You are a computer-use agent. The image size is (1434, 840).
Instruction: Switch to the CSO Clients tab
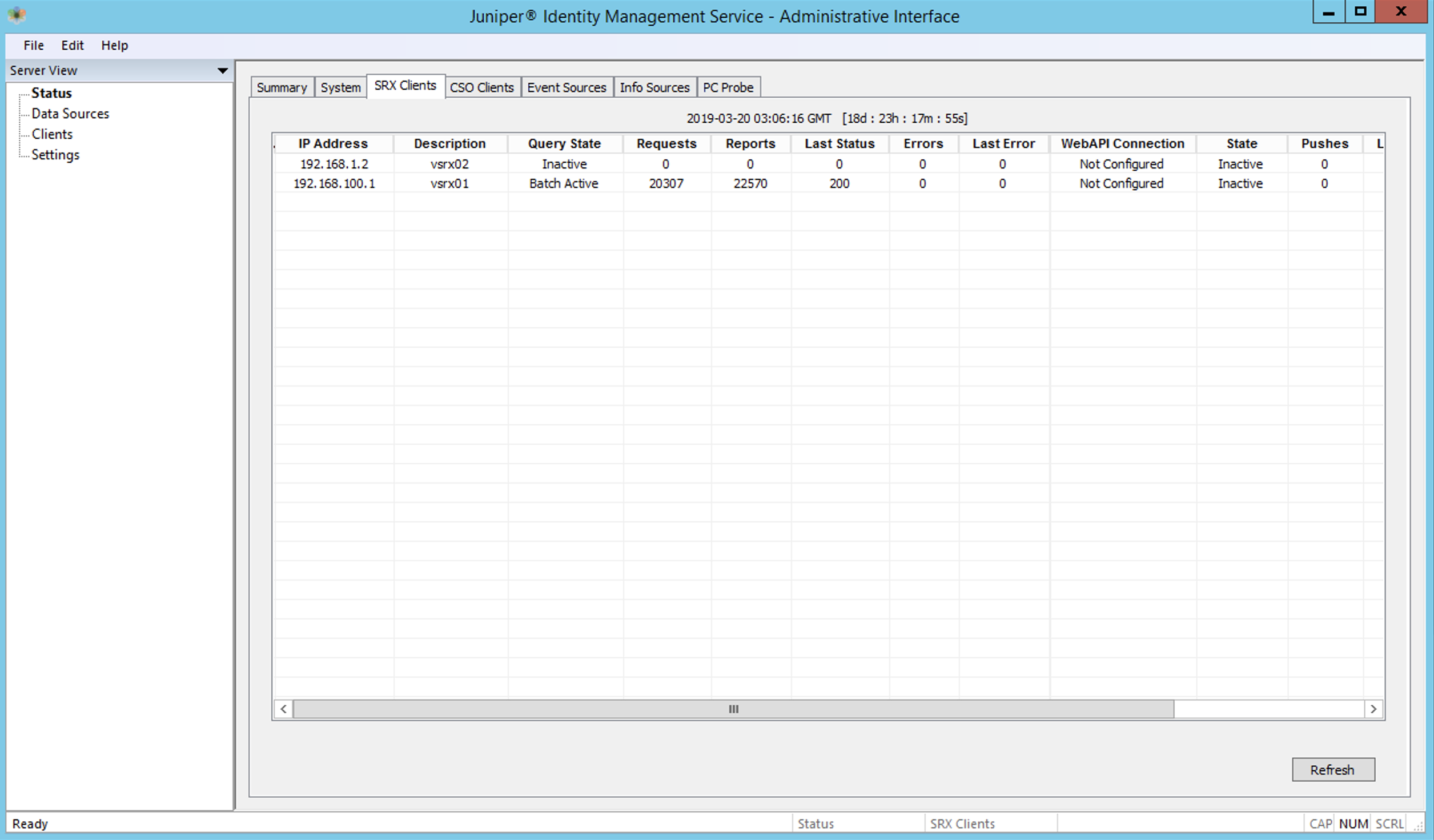pos(482,87)
